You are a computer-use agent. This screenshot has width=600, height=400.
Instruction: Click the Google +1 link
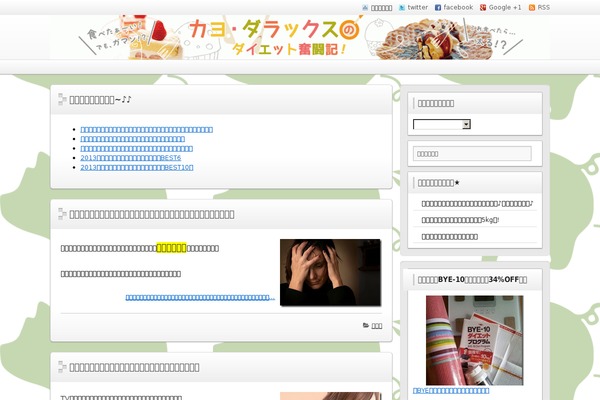point(505,7)
